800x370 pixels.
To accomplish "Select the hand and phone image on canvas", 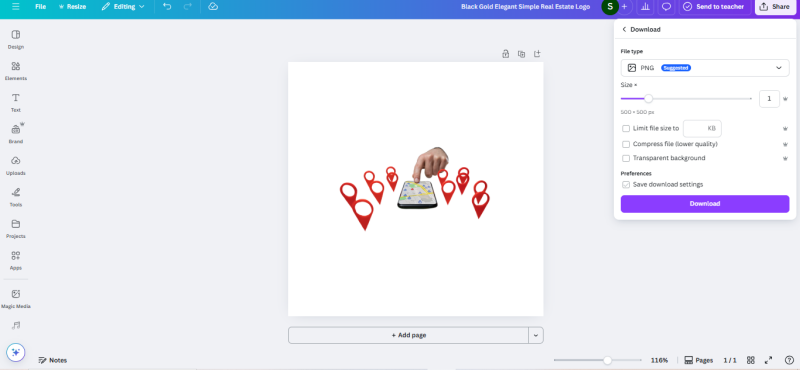I will coord(419,178).
